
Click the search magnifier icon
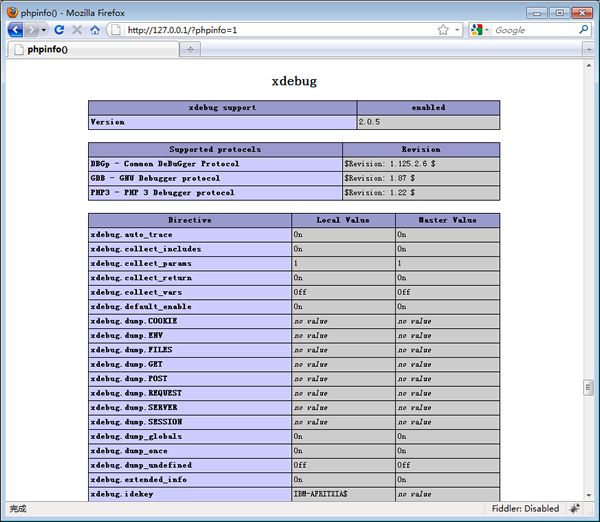tap(584, 29)
